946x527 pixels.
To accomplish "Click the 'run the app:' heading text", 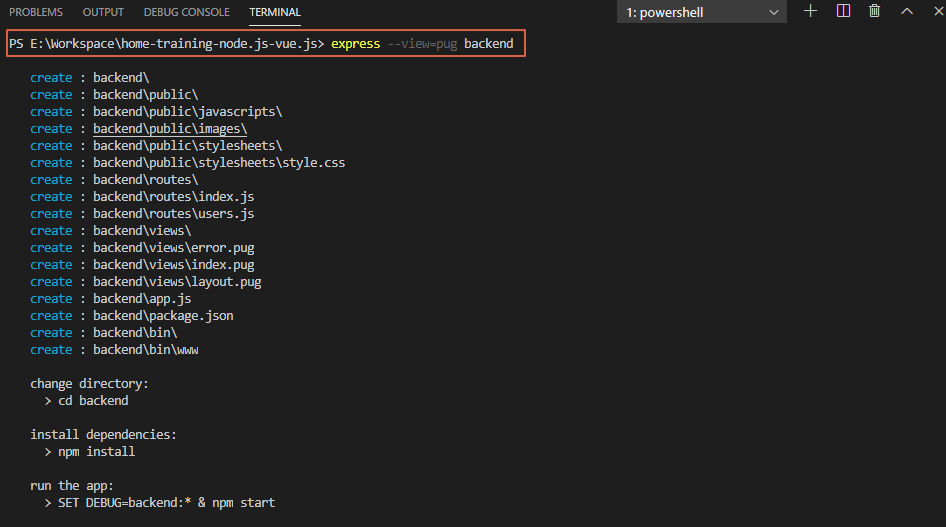I will (x=72, y=485).
